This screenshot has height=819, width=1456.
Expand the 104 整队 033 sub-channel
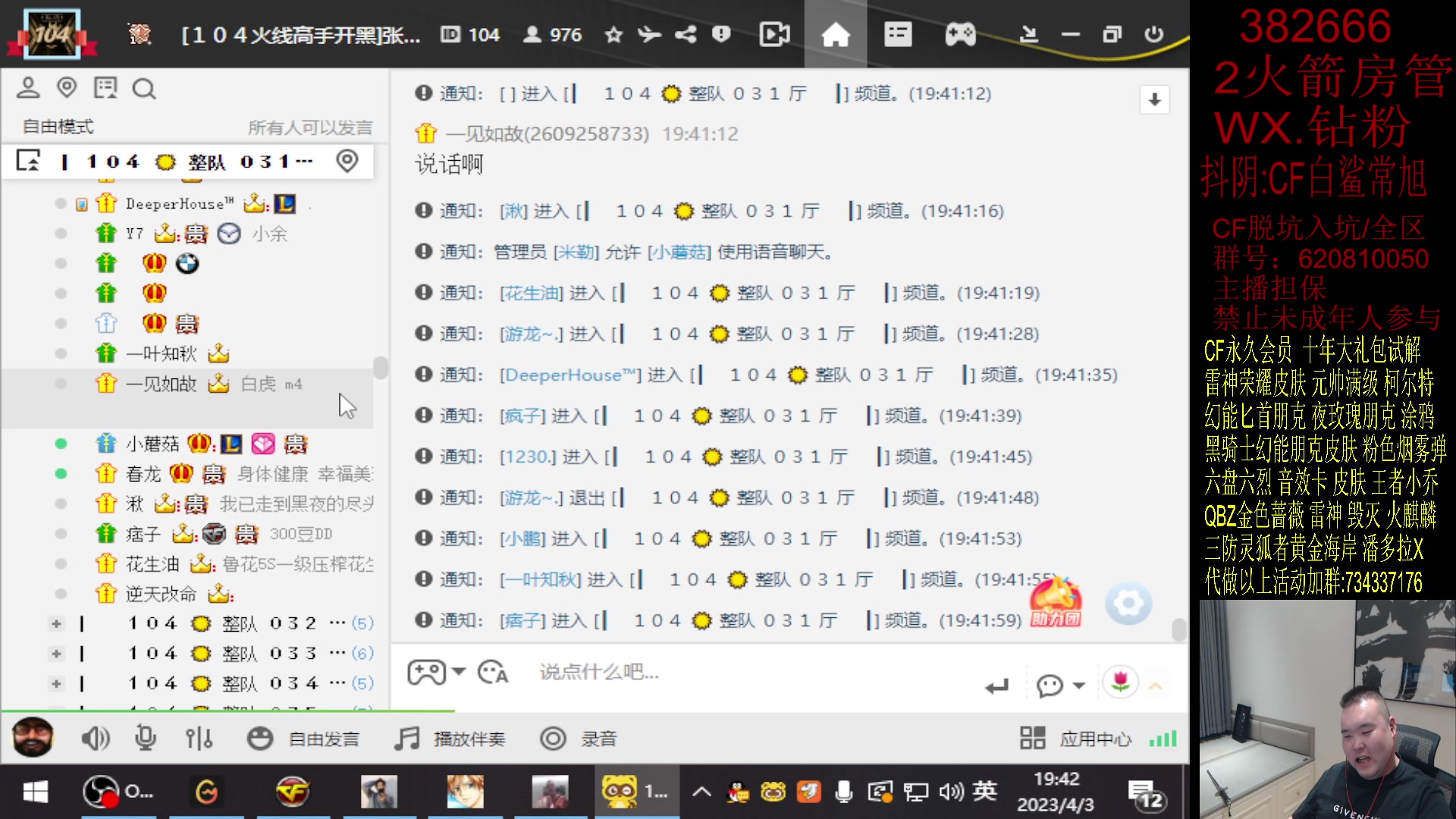click(56, 653)
